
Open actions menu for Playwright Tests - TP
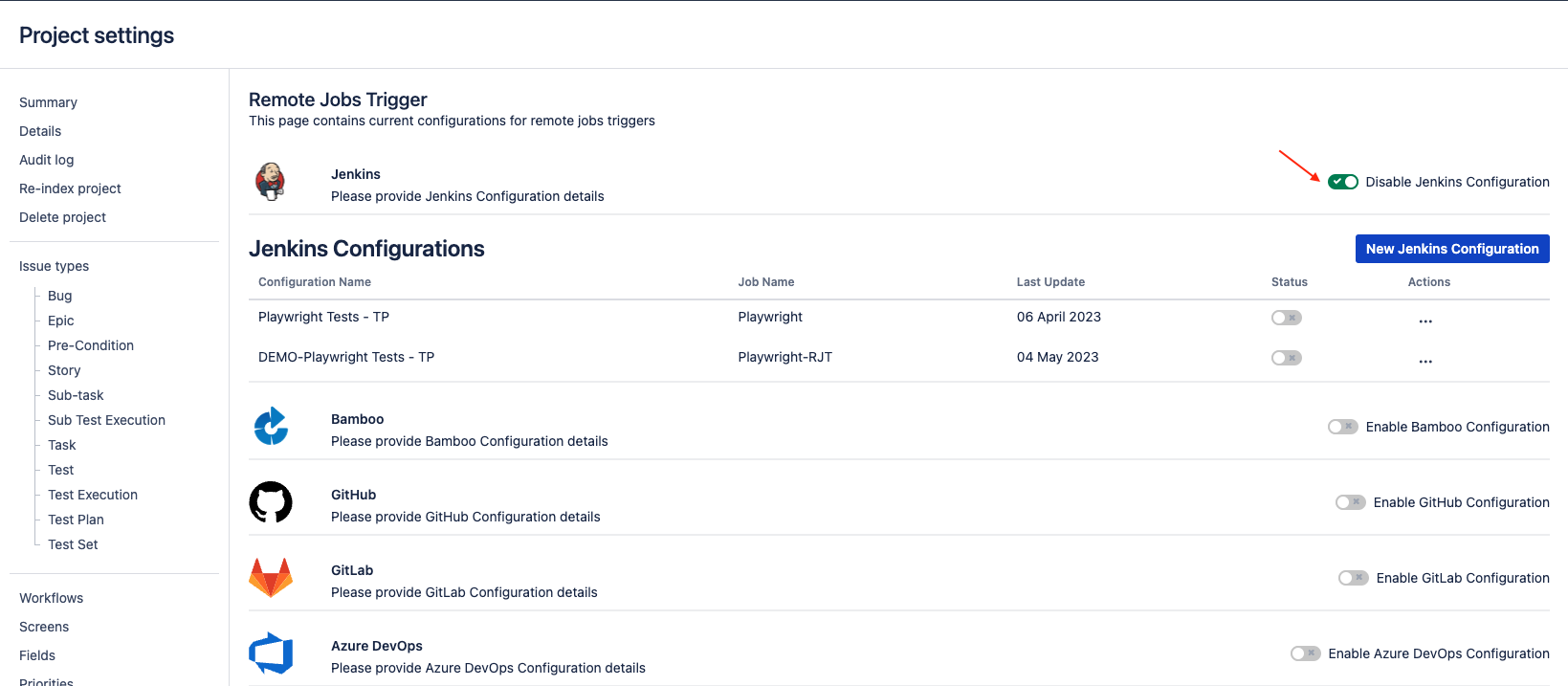(1425, 321)
